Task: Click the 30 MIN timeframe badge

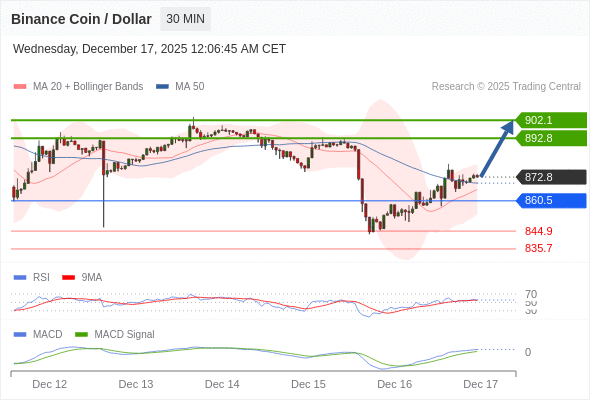Action: point(186,19)
